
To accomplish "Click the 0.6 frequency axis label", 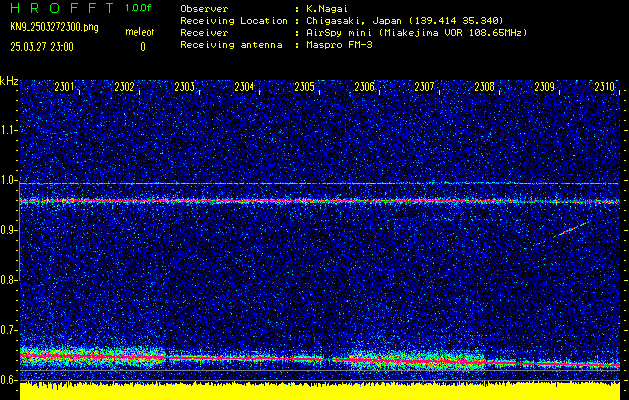I will coord(7,380).
